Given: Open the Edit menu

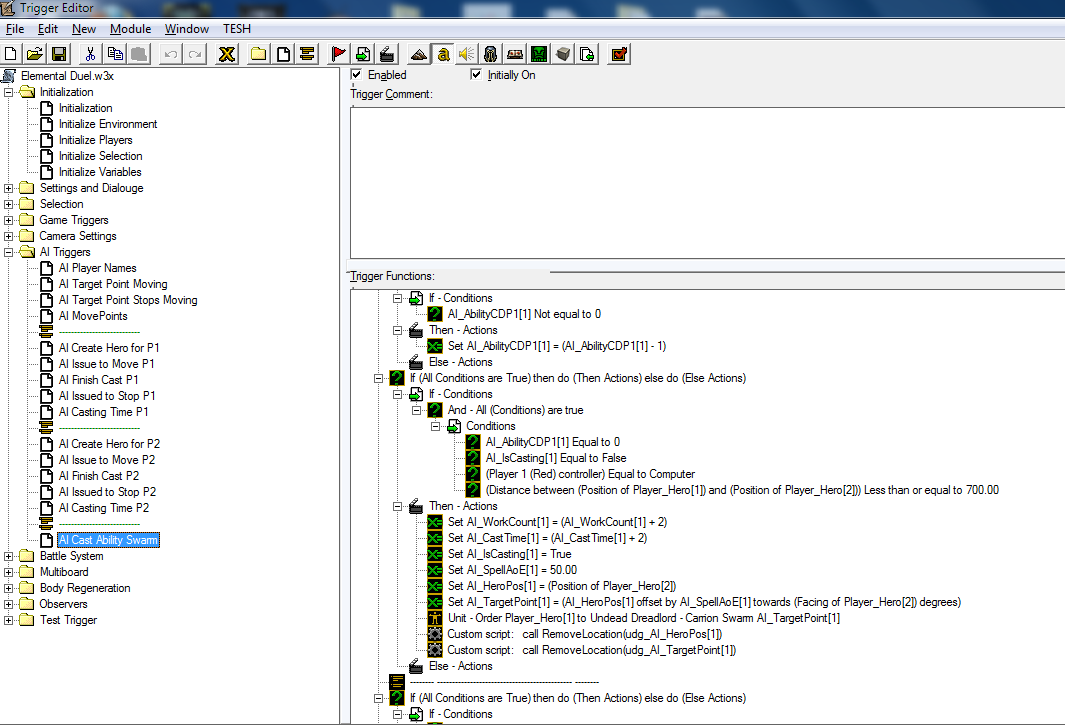Looking at the screenshot, I should coord(48,29).
